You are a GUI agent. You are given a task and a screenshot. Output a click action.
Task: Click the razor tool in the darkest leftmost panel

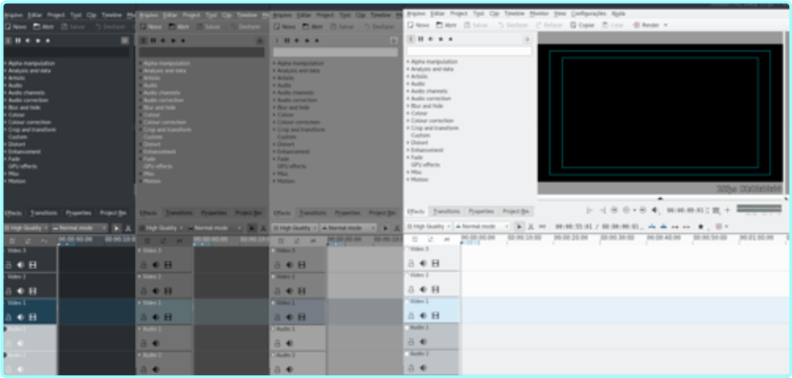tap(128, 228)
